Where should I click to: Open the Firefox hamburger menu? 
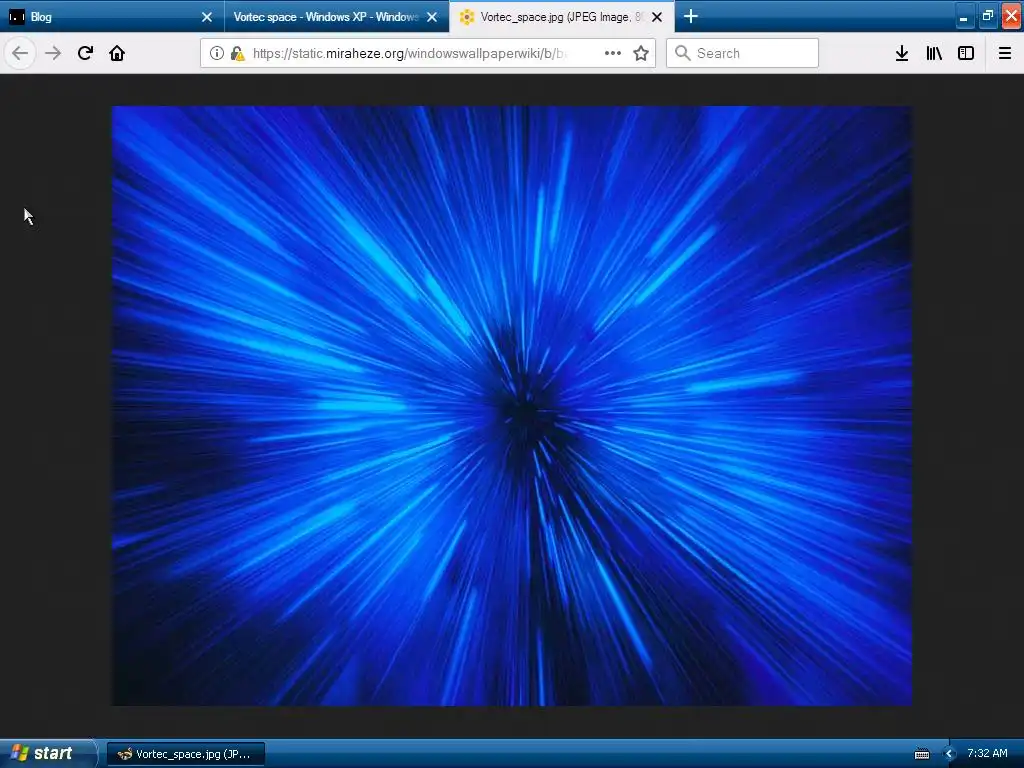(1005, 54)
